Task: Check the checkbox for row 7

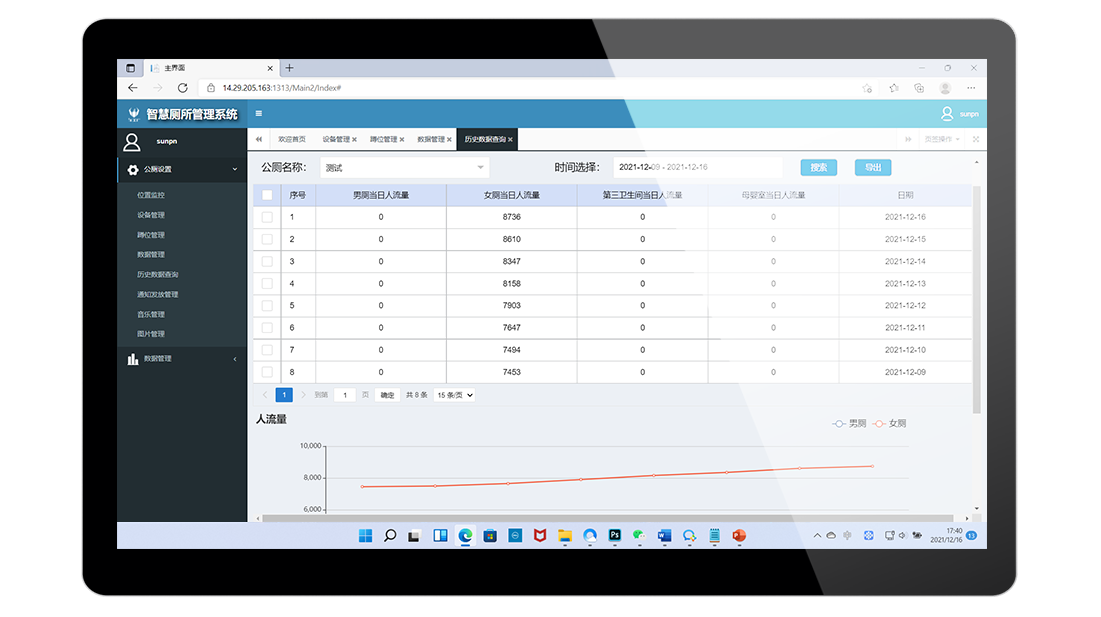Action: tap(267, 350)
